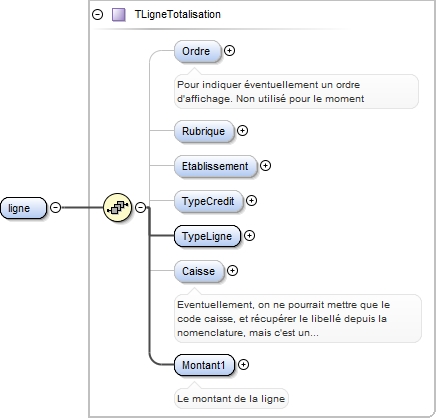Click the TLigneTotalisation type label
Image resolution: width=437 pixels, height=419 pixels.
click(x=178, y=15)
